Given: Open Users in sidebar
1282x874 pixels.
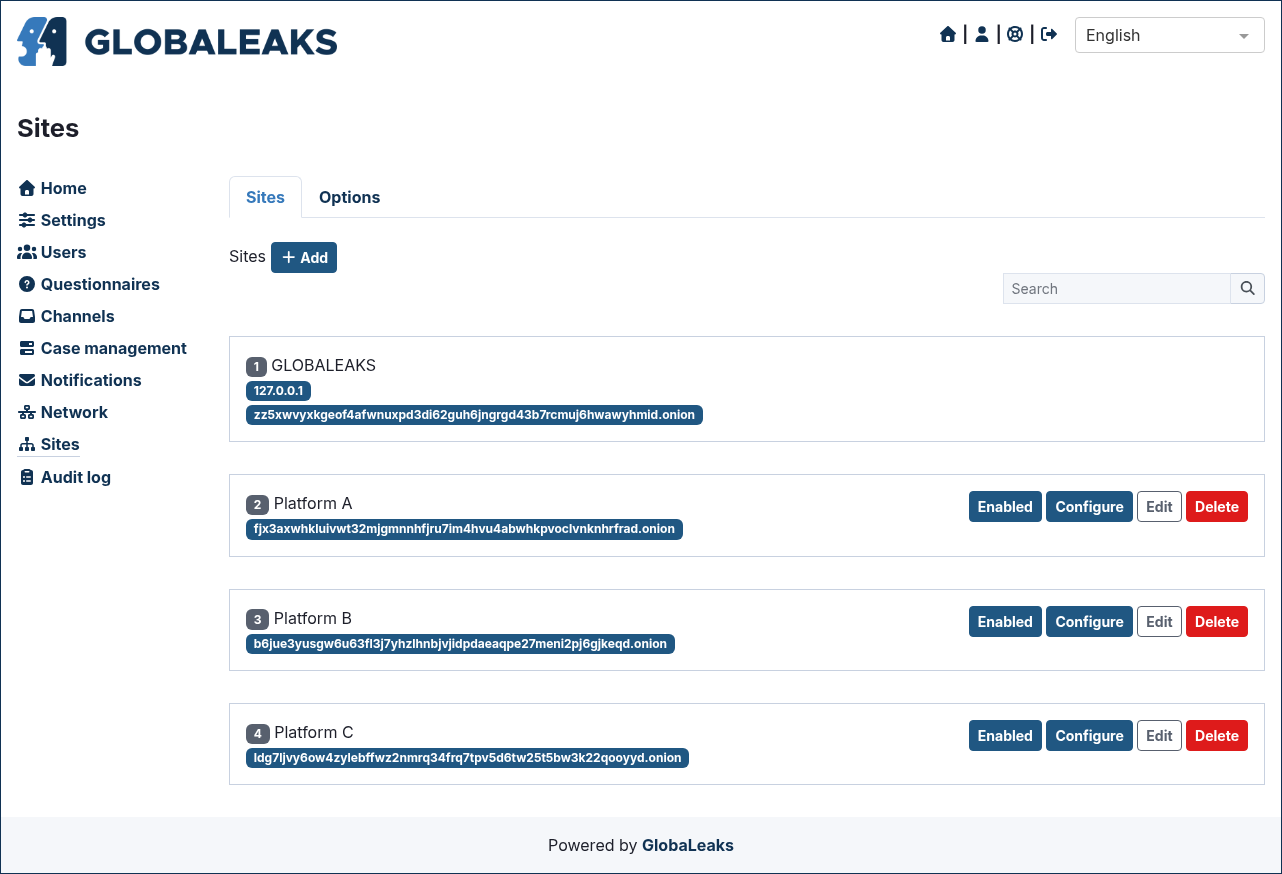Looking at the screenshot, I should click(x=53, y=252).
